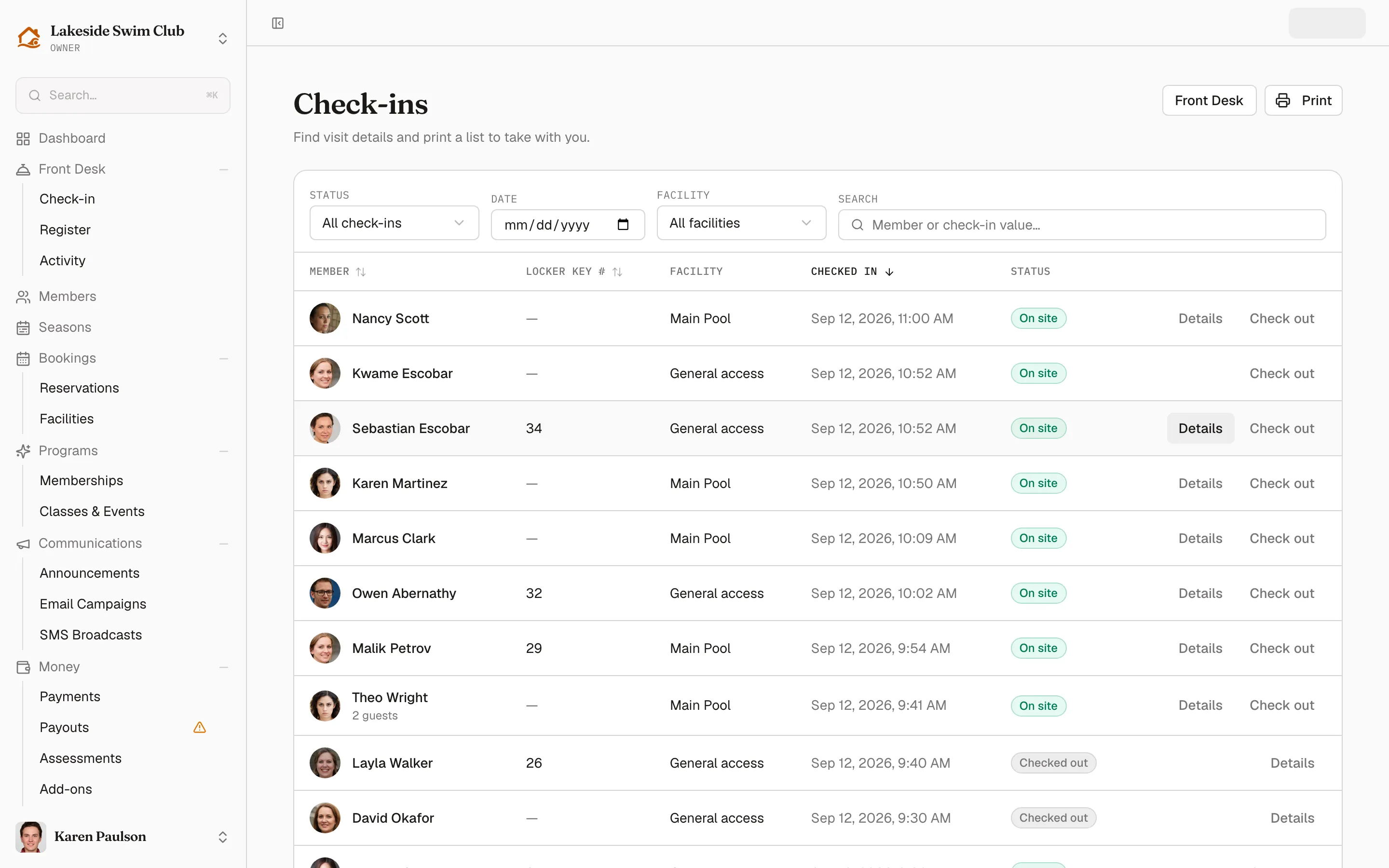Click the Lakeside Swim Club house logo
Screen dimensions: 1389x868
pyautogui.click(x=29, y=38)
